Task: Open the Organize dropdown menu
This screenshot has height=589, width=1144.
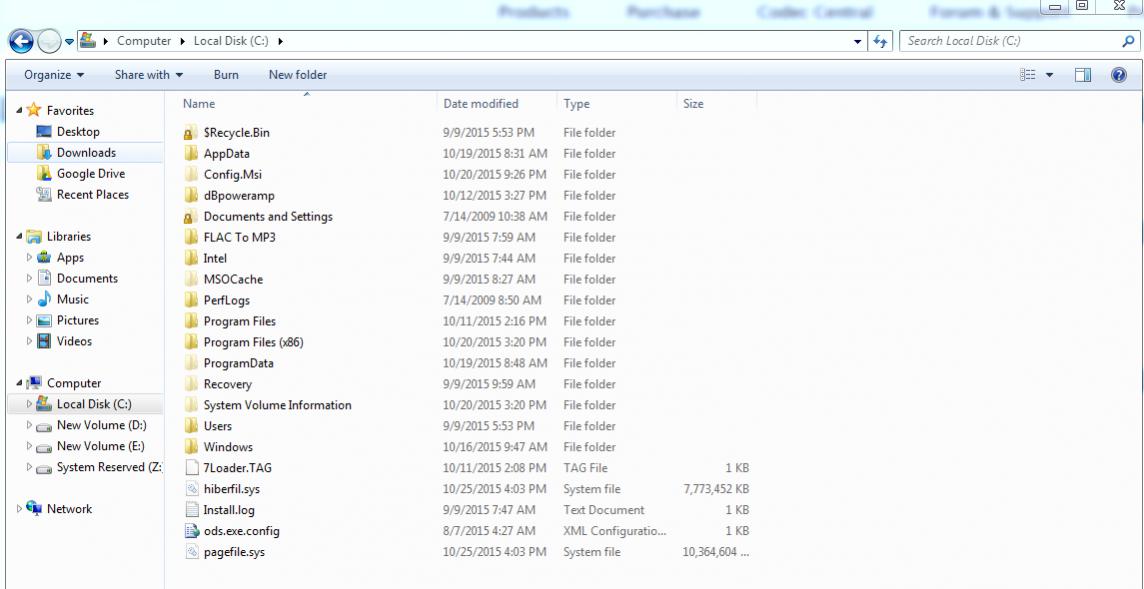Action: (x=54, y=75)
